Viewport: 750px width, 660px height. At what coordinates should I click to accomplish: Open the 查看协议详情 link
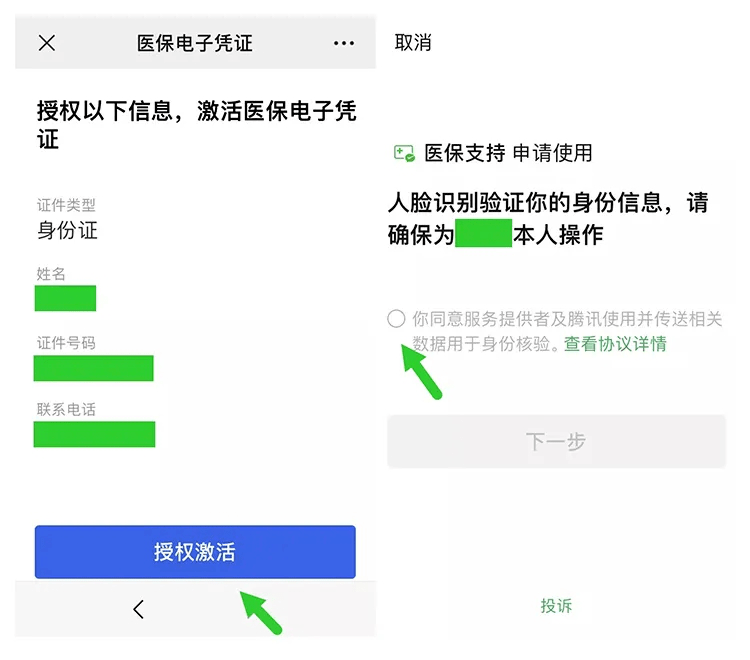(x=615, y=344)
